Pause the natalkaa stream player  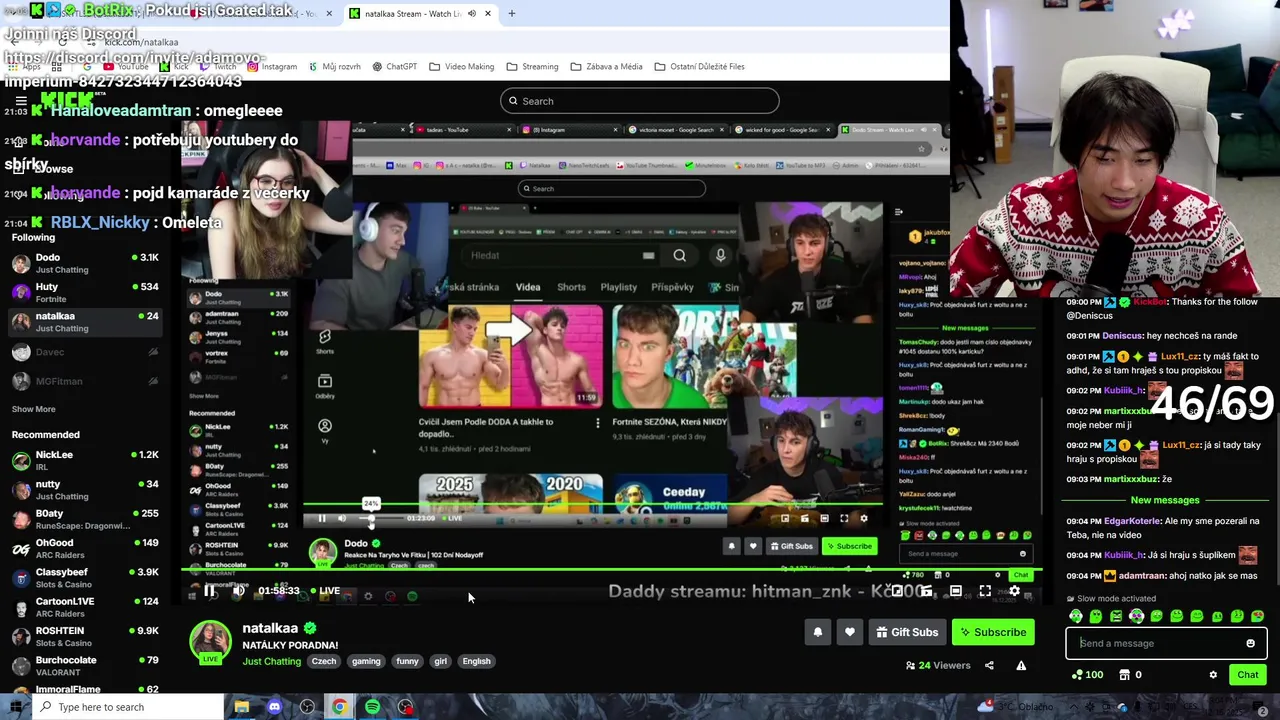[209, 591]
